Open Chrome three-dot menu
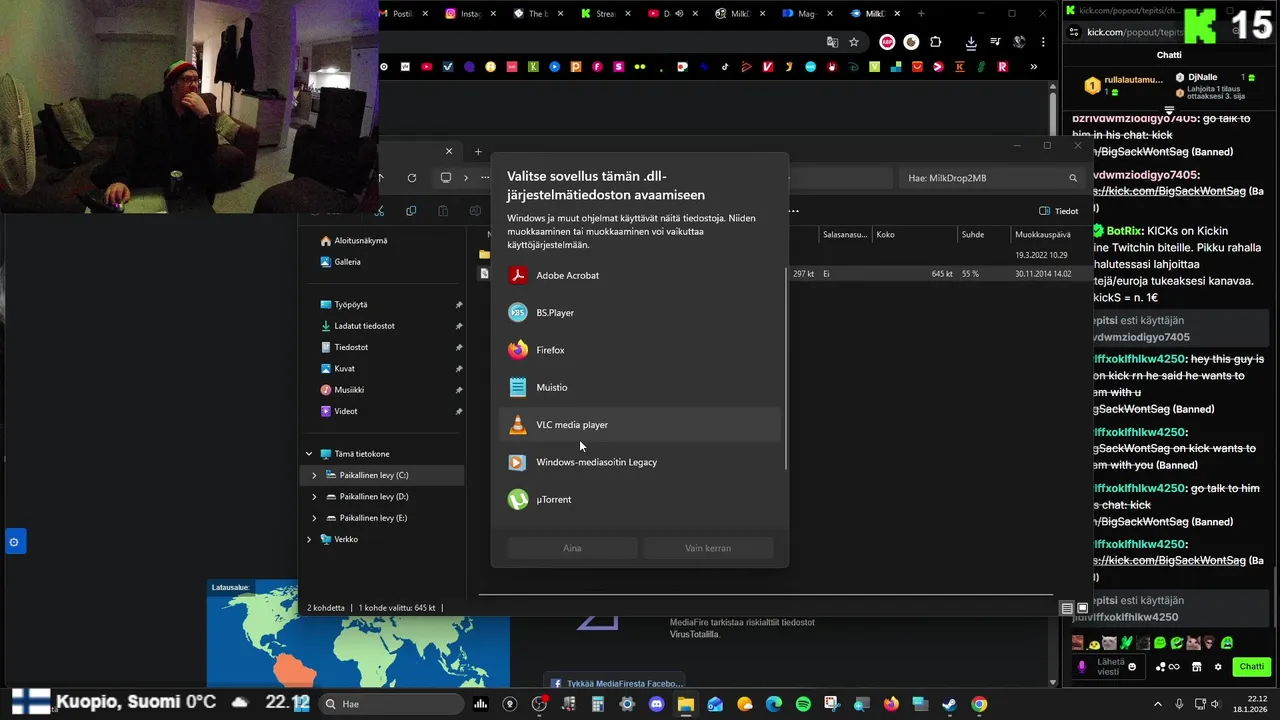Image resolution: width=1280 pixels, height=720 pixels. [1043, 42]
